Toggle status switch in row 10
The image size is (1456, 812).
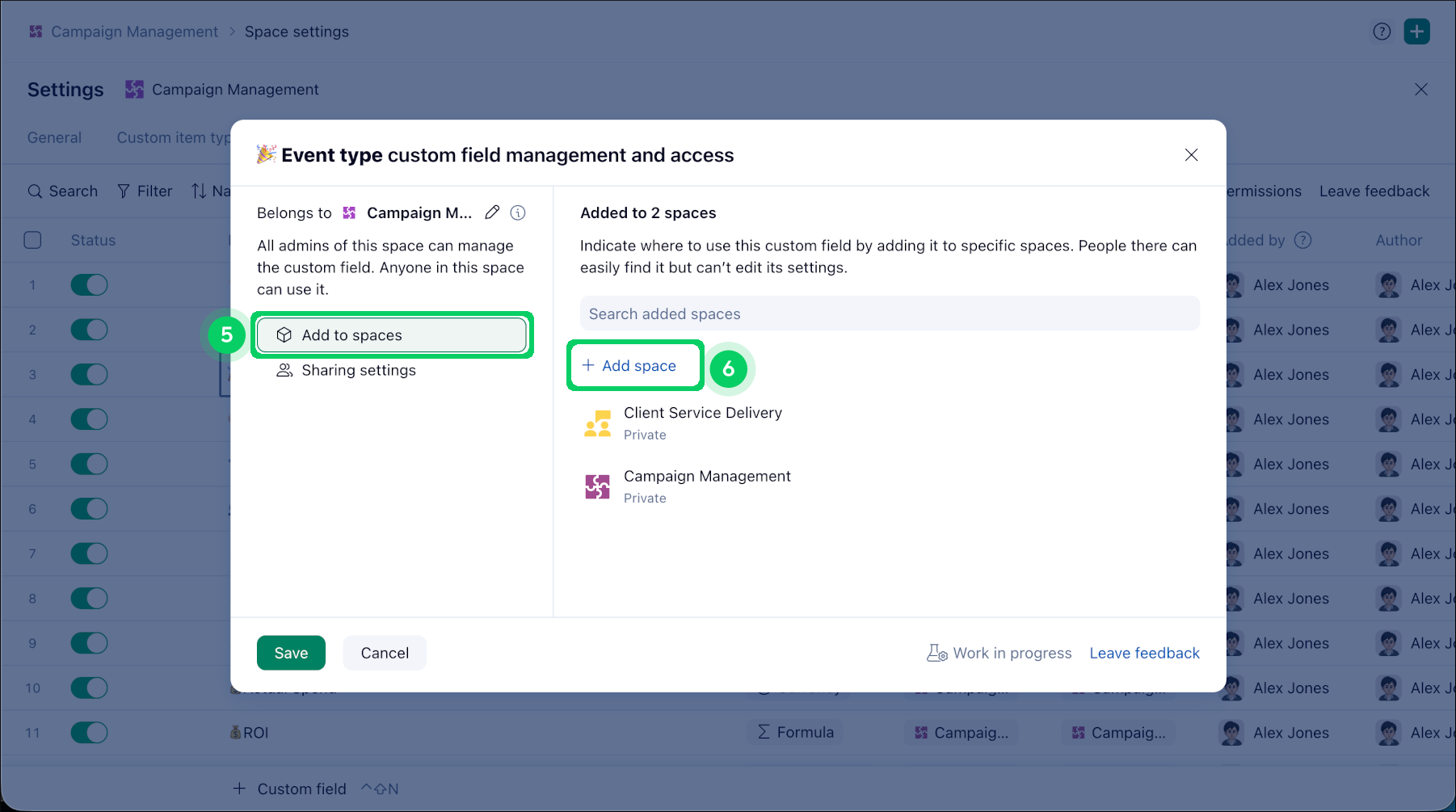[x=89, y=688]
